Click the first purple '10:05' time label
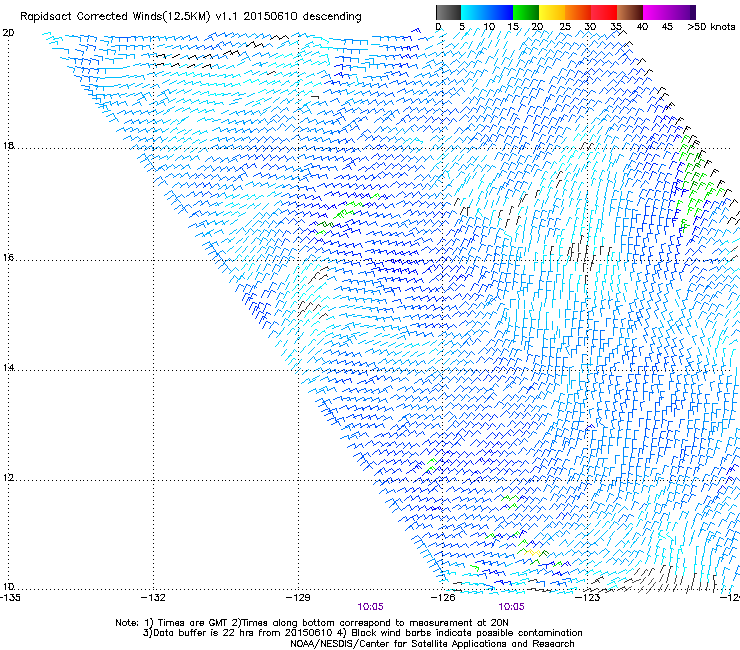The image size is (740, 650). [370, 607]
